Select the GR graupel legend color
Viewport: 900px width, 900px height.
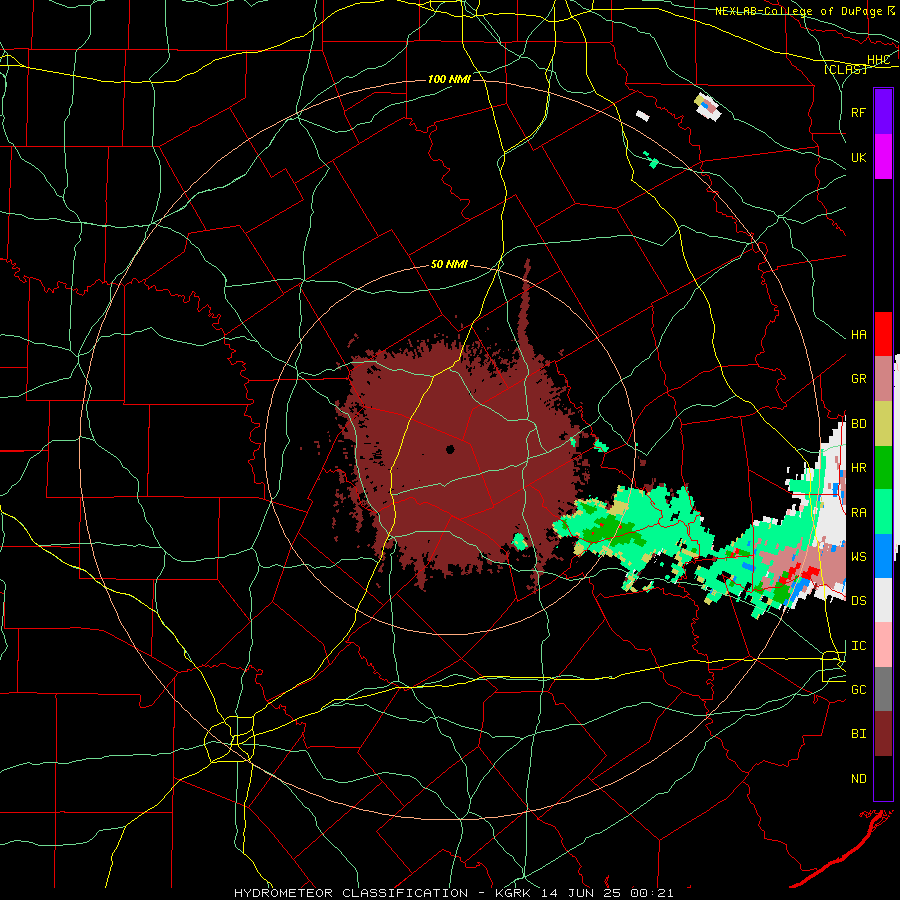(883, 378)
